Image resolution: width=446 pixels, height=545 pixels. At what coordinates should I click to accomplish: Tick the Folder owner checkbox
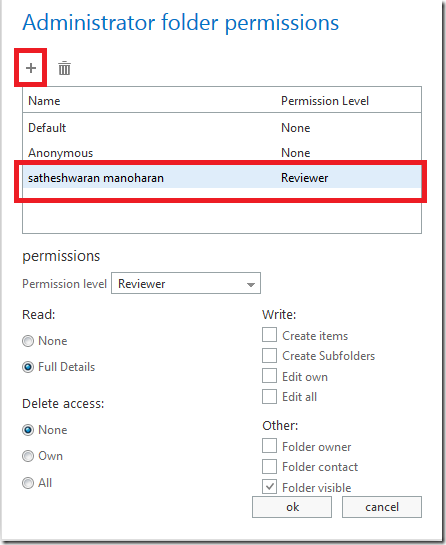[x=269, y=446]
